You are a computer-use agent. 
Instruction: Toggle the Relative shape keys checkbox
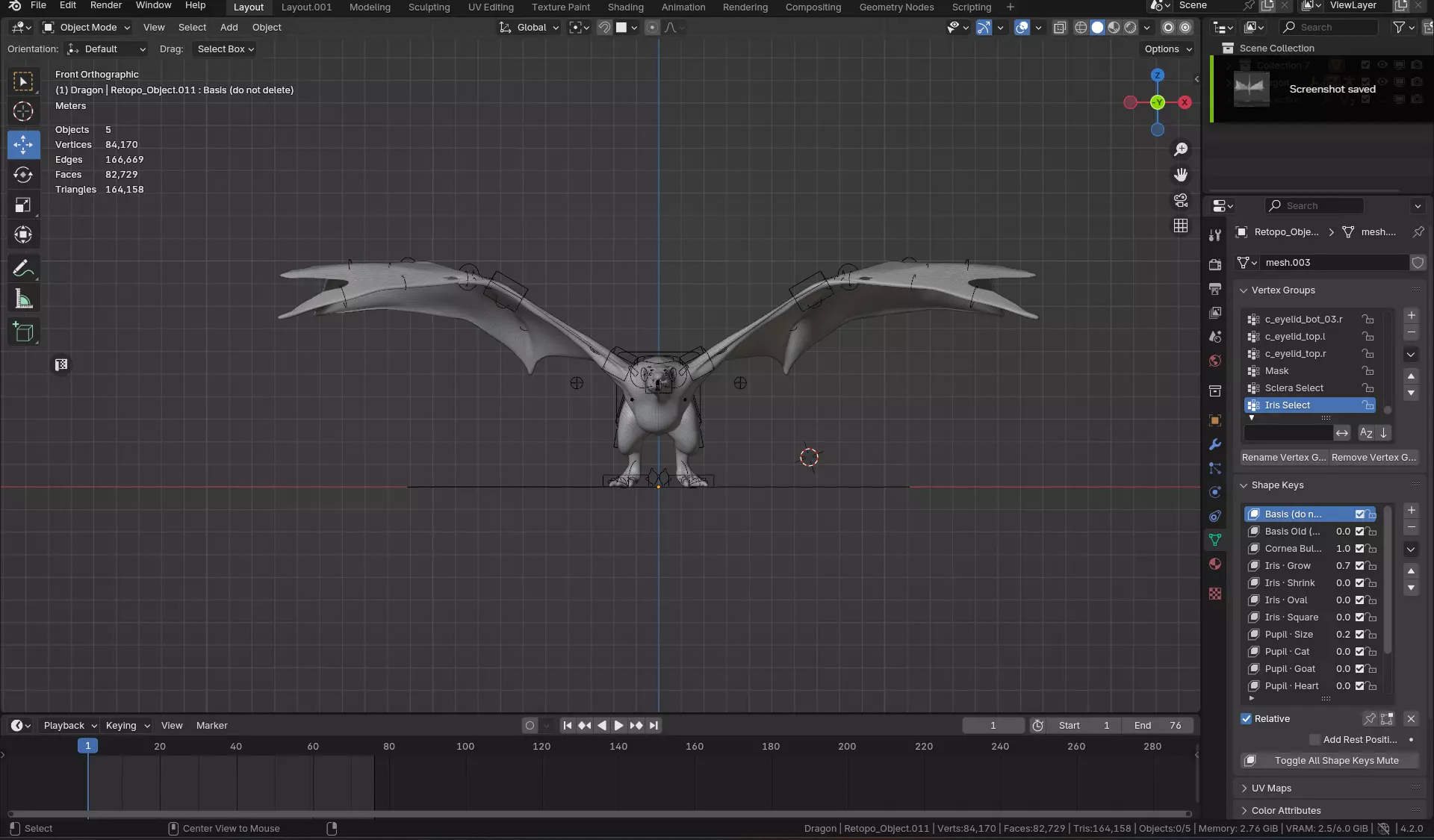(x=1246, y=718)
